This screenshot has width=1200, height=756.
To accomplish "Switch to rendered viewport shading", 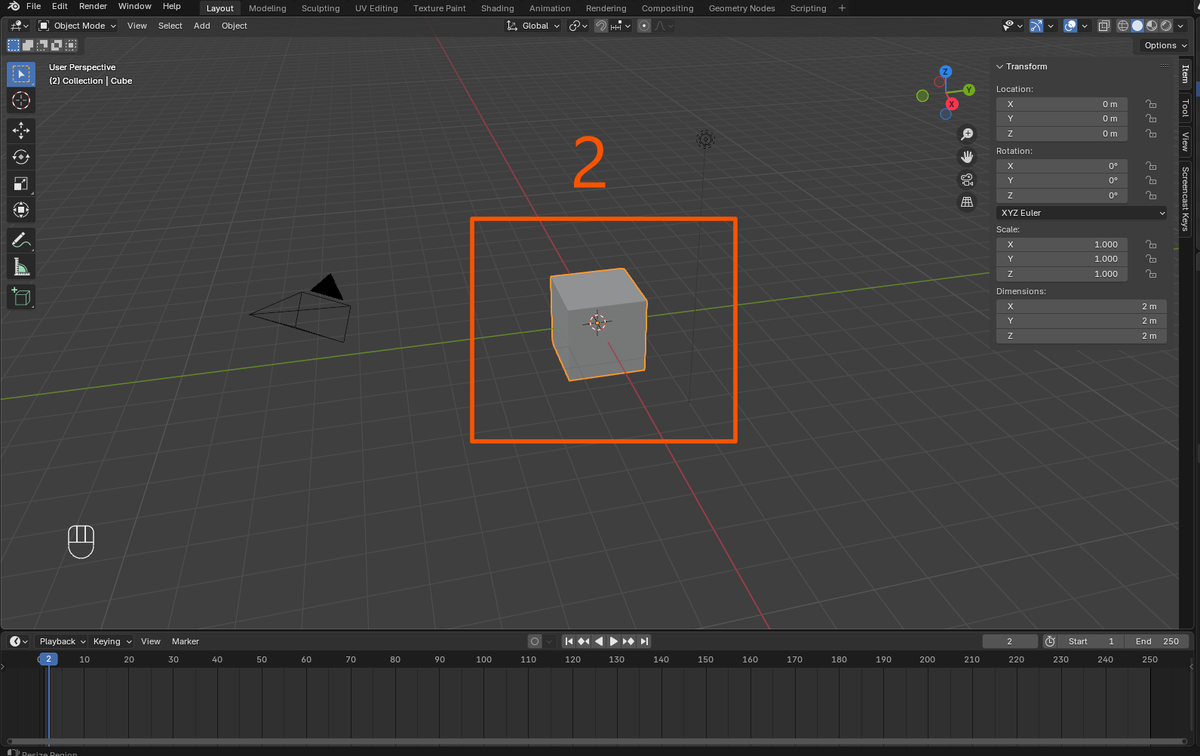I will click(x=1165, y=26).
